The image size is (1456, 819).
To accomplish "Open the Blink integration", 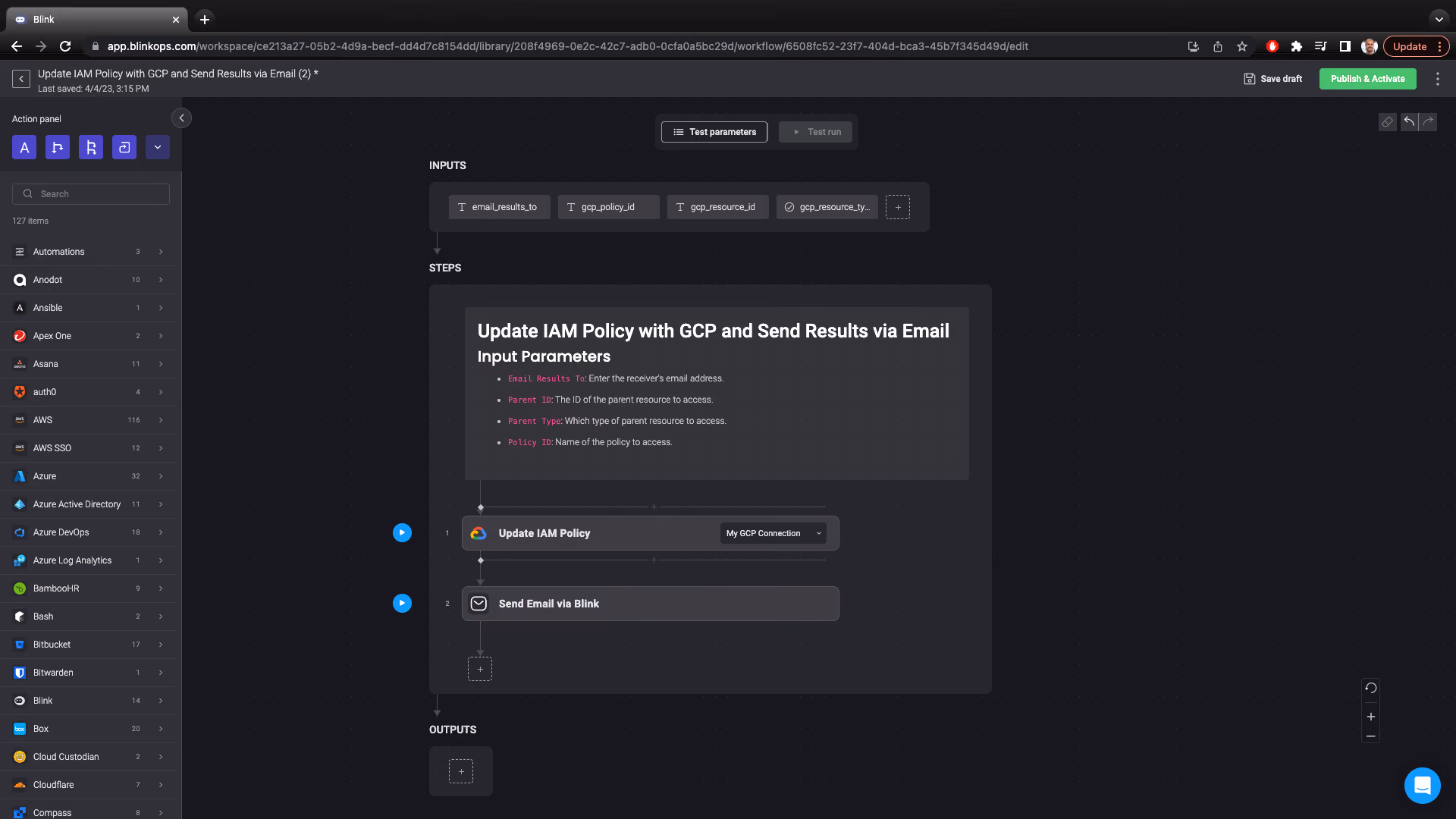I will coord(88,701).
